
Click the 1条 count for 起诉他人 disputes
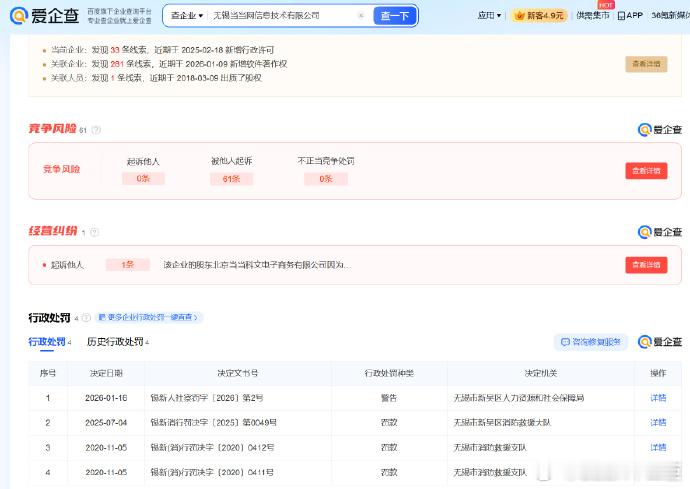[128, 265]
